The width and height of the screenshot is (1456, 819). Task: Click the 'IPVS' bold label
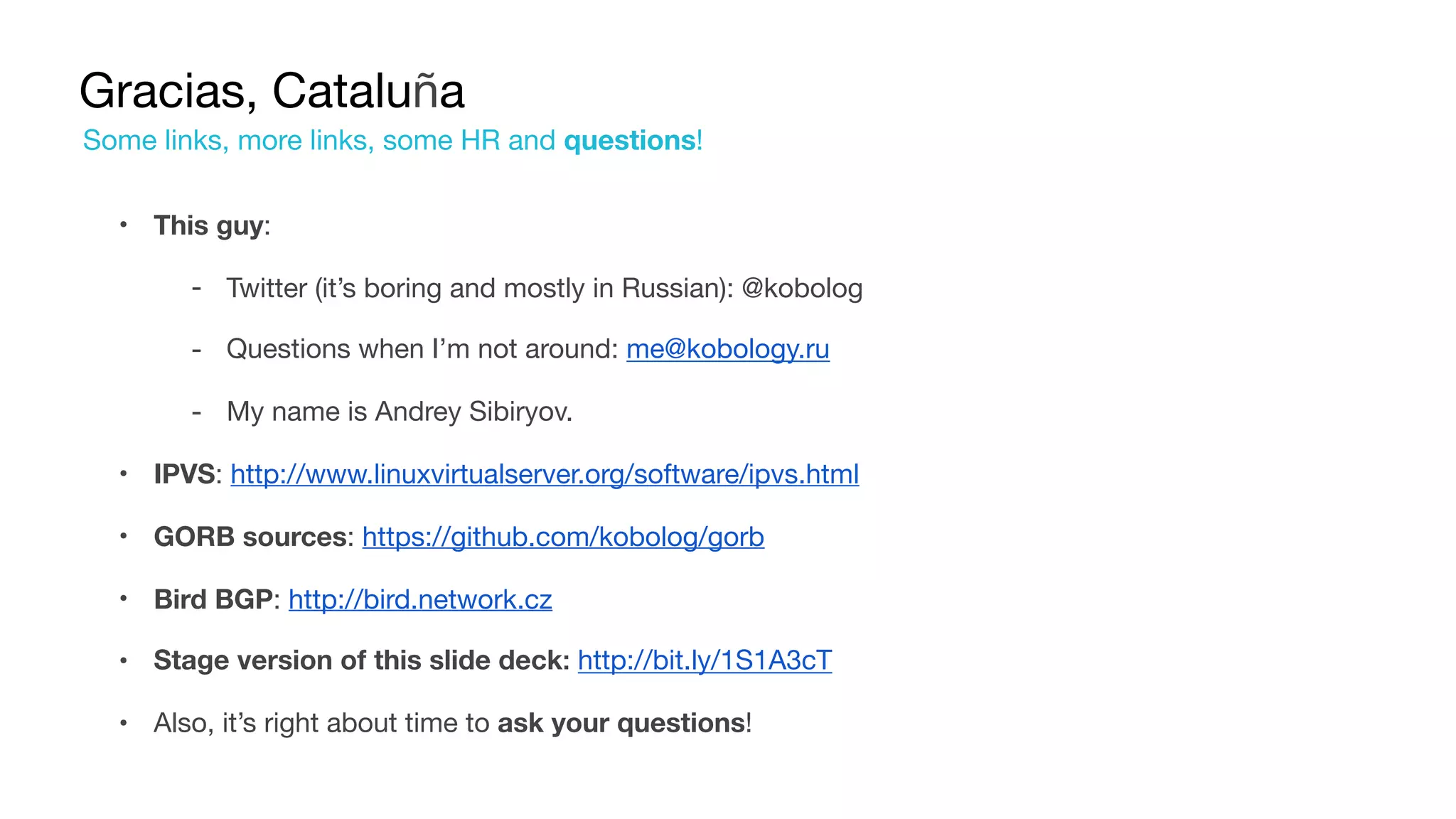(184, 474)
